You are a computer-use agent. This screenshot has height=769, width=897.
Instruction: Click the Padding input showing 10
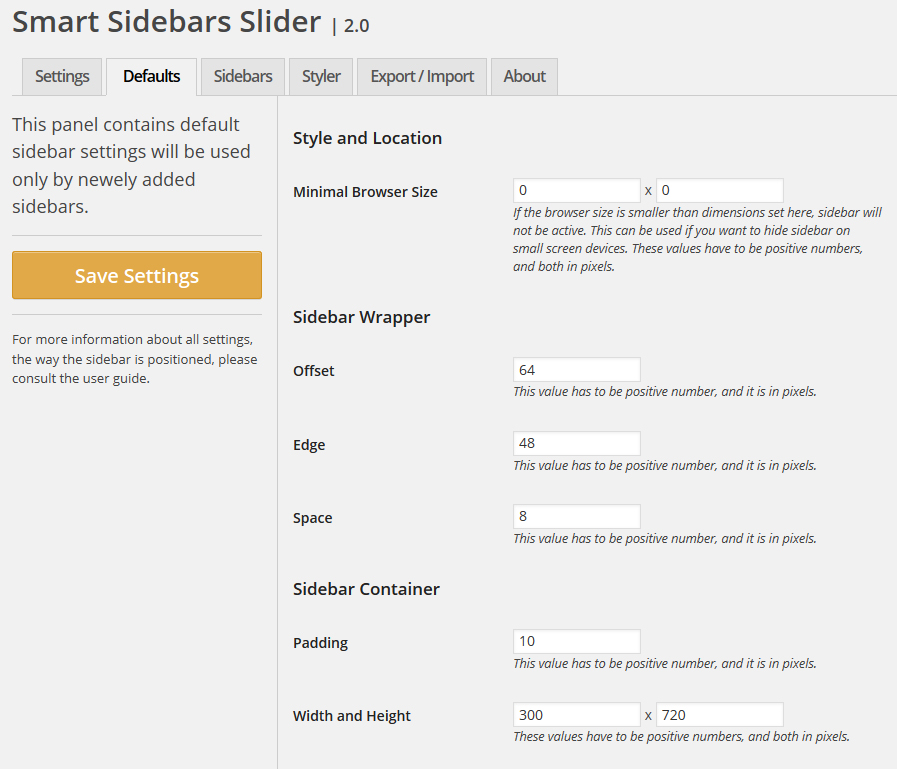pos(576,641)
